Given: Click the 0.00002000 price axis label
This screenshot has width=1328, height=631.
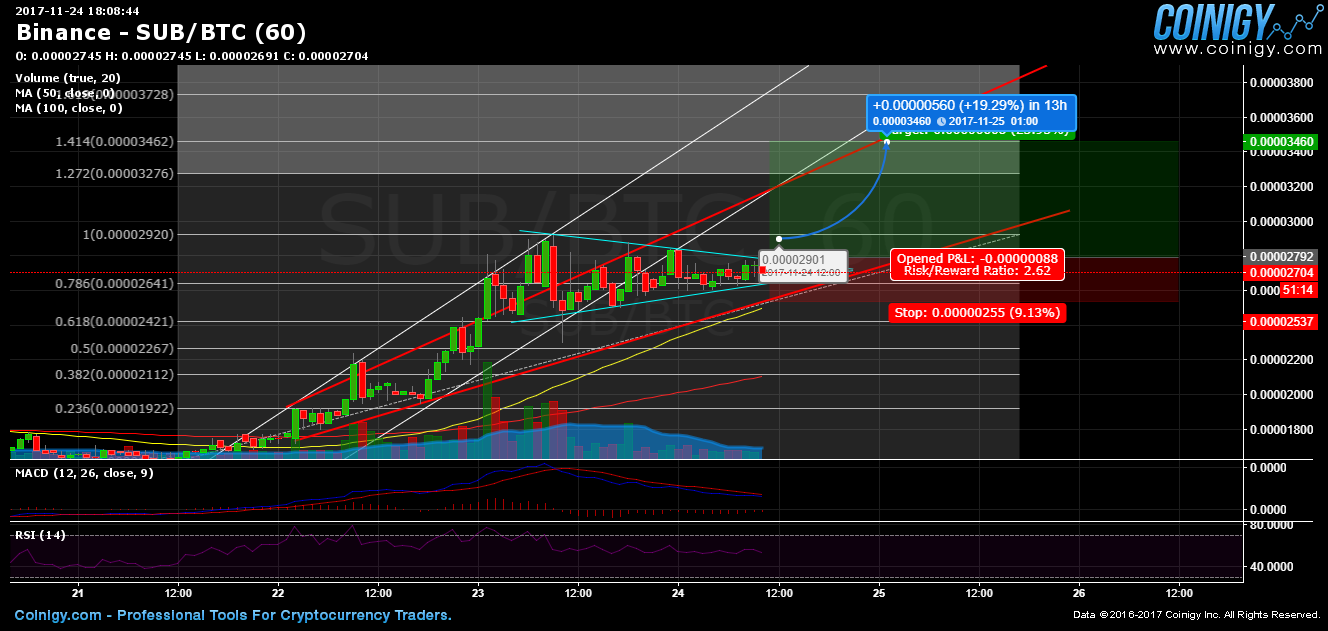Looking at the screenshot, I should tap(1284, 395).
